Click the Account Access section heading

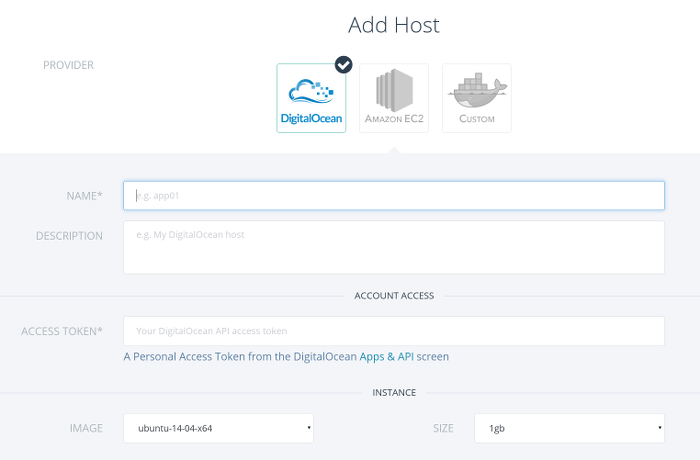tap(394, 296)
